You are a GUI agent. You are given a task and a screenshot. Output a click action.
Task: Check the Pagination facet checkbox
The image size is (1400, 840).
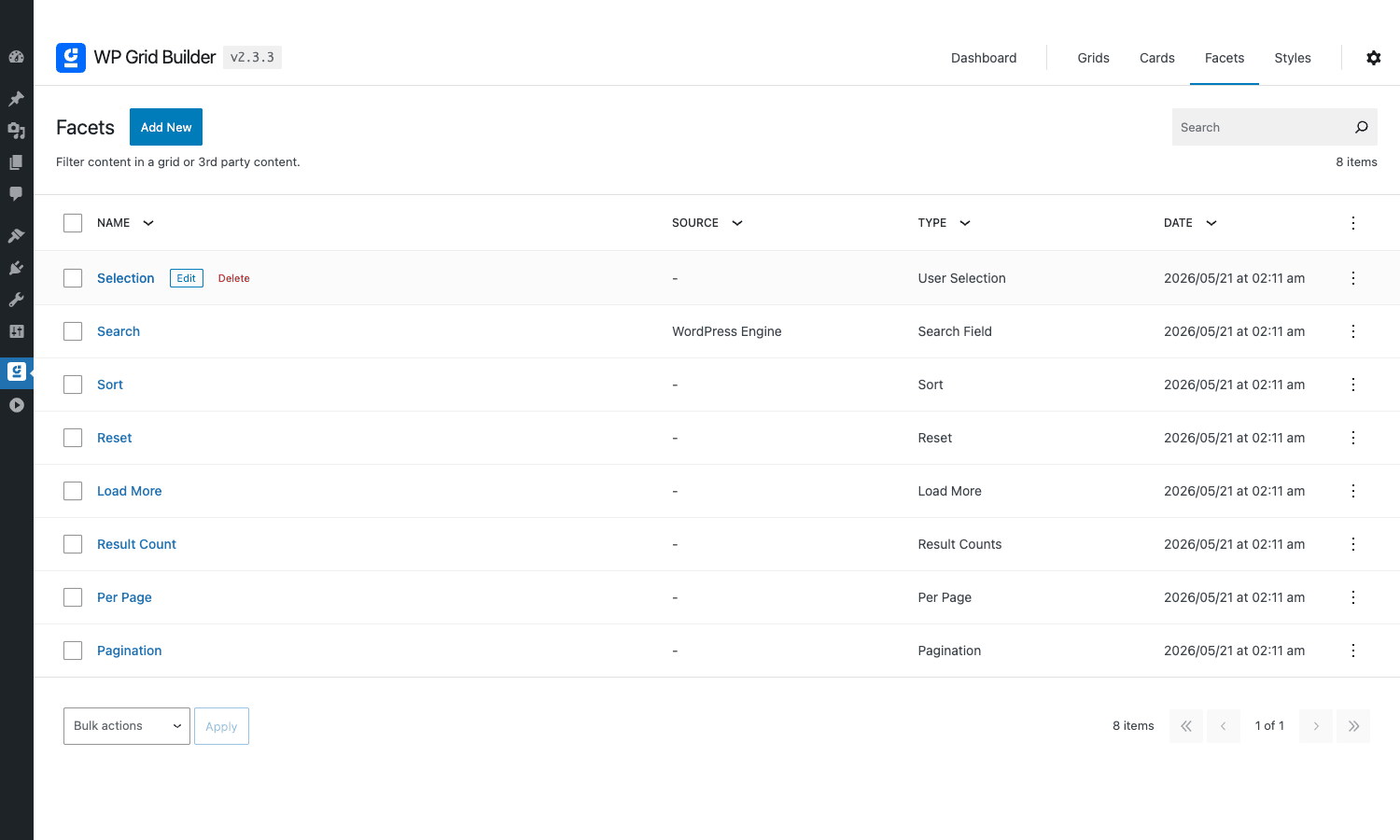[73, 651]
